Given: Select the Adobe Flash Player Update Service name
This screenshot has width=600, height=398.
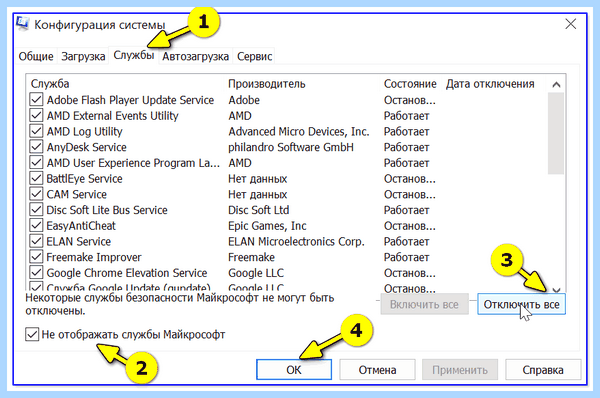Looking at the screenshot, I should pyautogui.click(x=130, y=100).
